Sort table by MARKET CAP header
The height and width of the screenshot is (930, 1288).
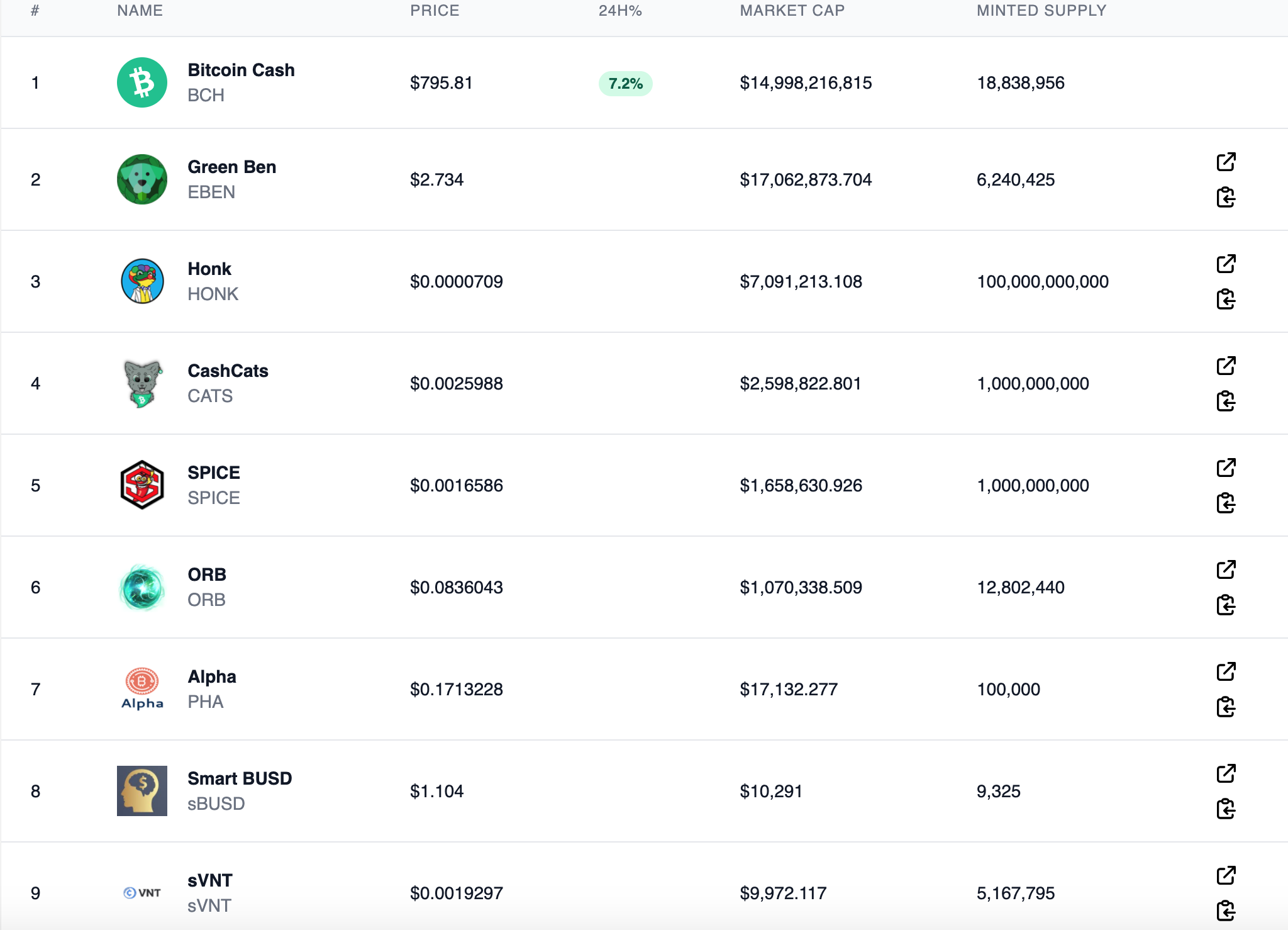[x=792, y=11]
